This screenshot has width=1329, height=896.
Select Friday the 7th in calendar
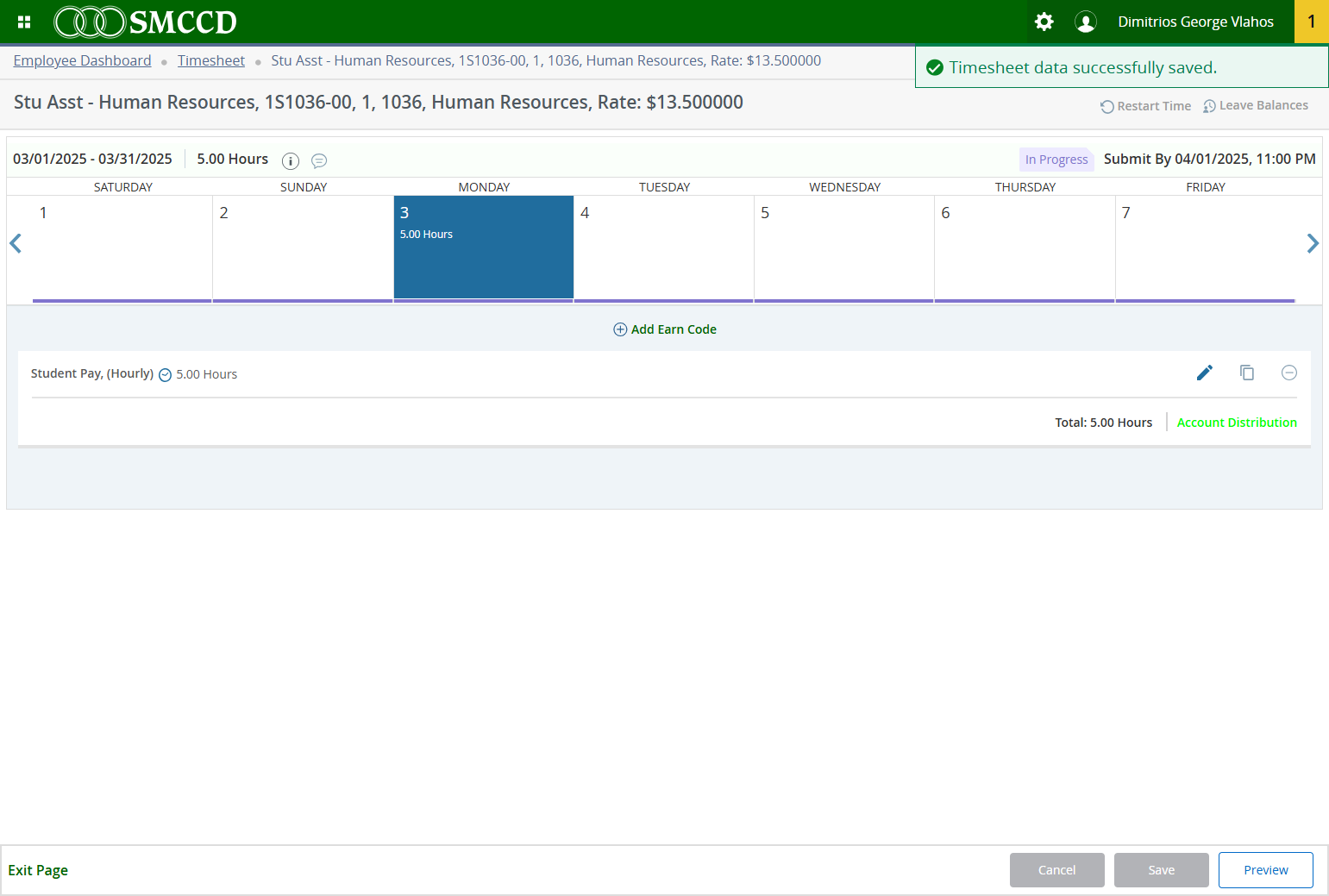point(1206,249)
